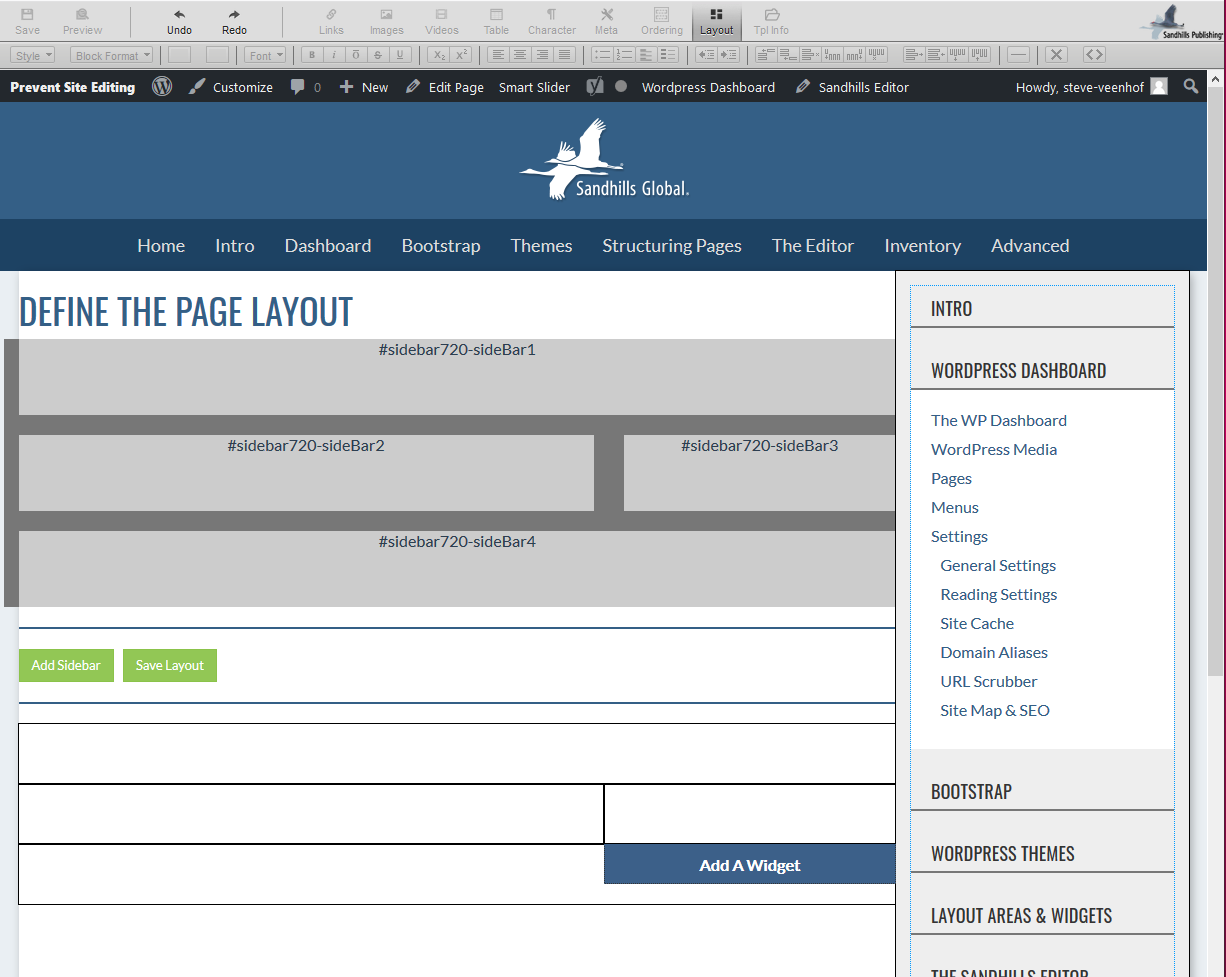Open the source code view icon
The image size is (1226, 977).
coord(1094,55)
